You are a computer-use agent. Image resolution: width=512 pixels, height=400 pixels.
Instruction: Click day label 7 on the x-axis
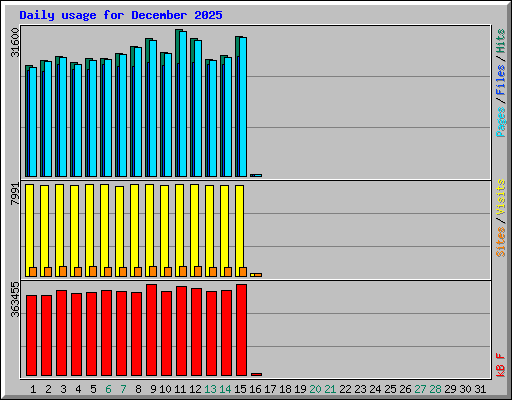[123, 389]
